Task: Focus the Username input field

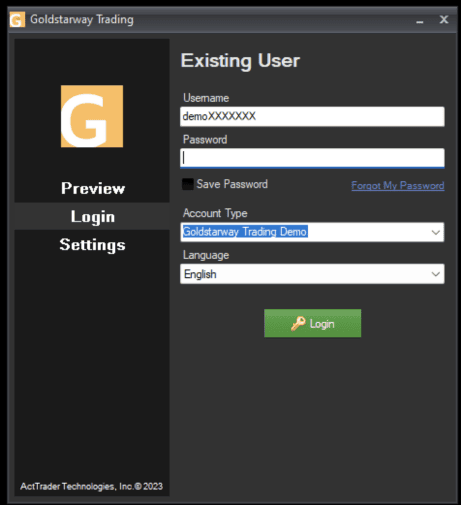Action: click(312, 116)
